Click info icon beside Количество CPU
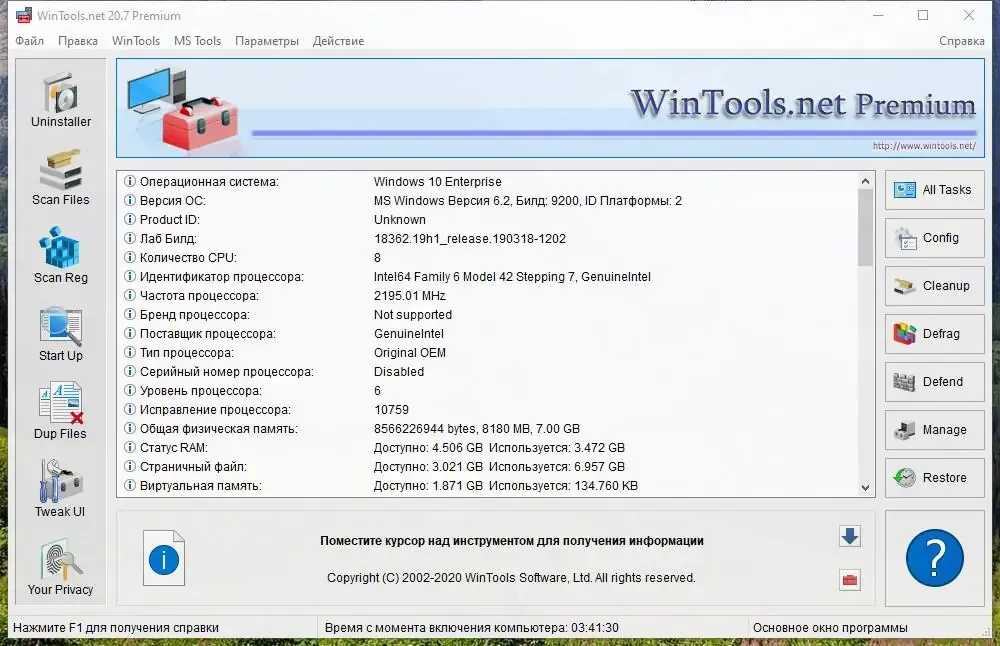This screenshot has height=646, width=1000. (129, 258)
